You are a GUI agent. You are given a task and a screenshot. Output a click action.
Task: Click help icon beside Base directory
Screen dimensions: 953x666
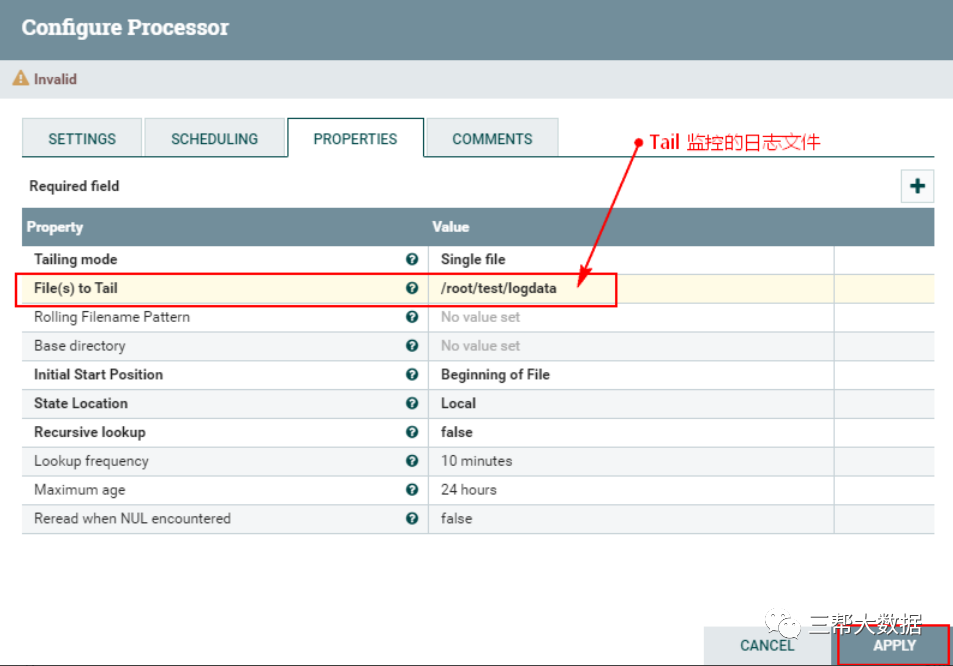(x=412, y=346)
